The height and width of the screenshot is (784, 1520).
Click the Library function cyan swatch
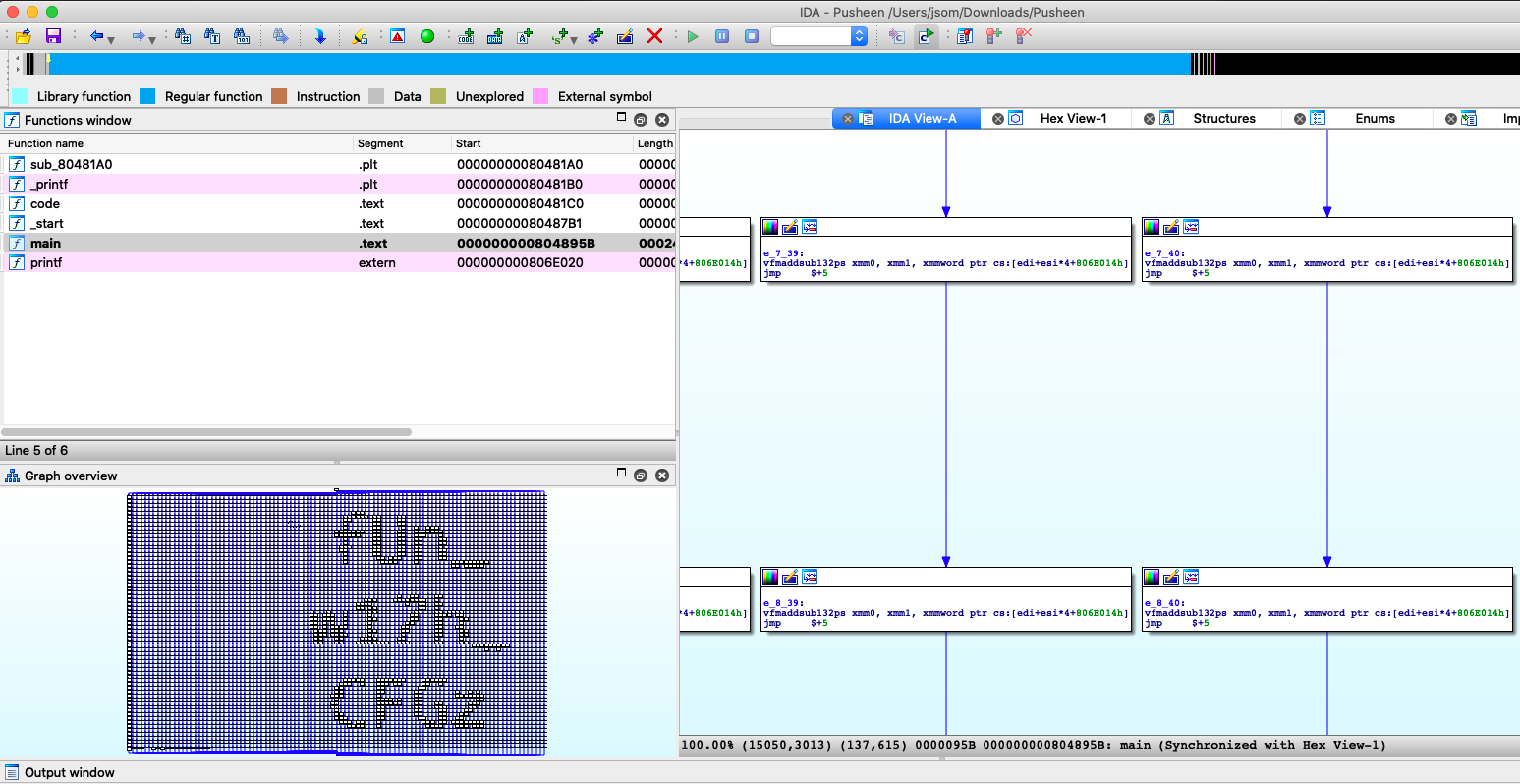point(20,96)
